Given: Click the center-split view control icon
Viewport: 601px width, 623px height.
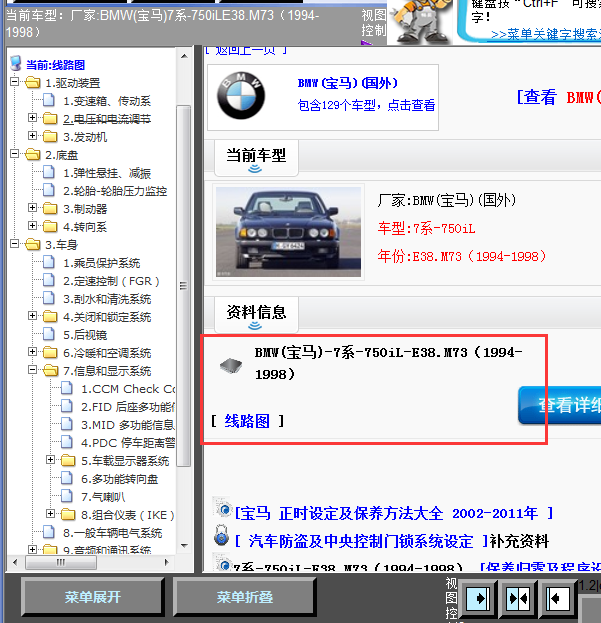Looking at the screenshot, I should tap(518, 598).
